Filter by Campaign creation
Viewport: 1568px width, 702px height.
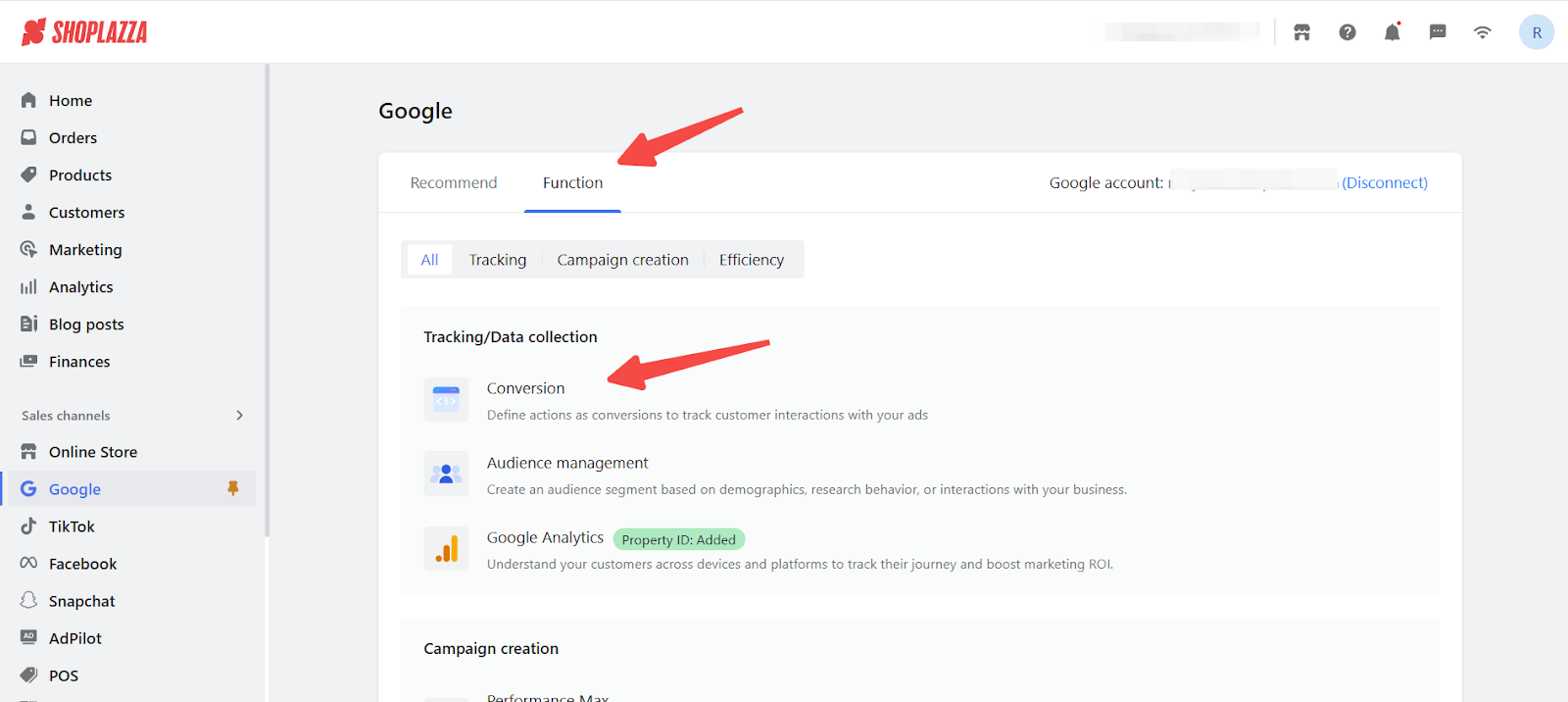coord(623,260)
